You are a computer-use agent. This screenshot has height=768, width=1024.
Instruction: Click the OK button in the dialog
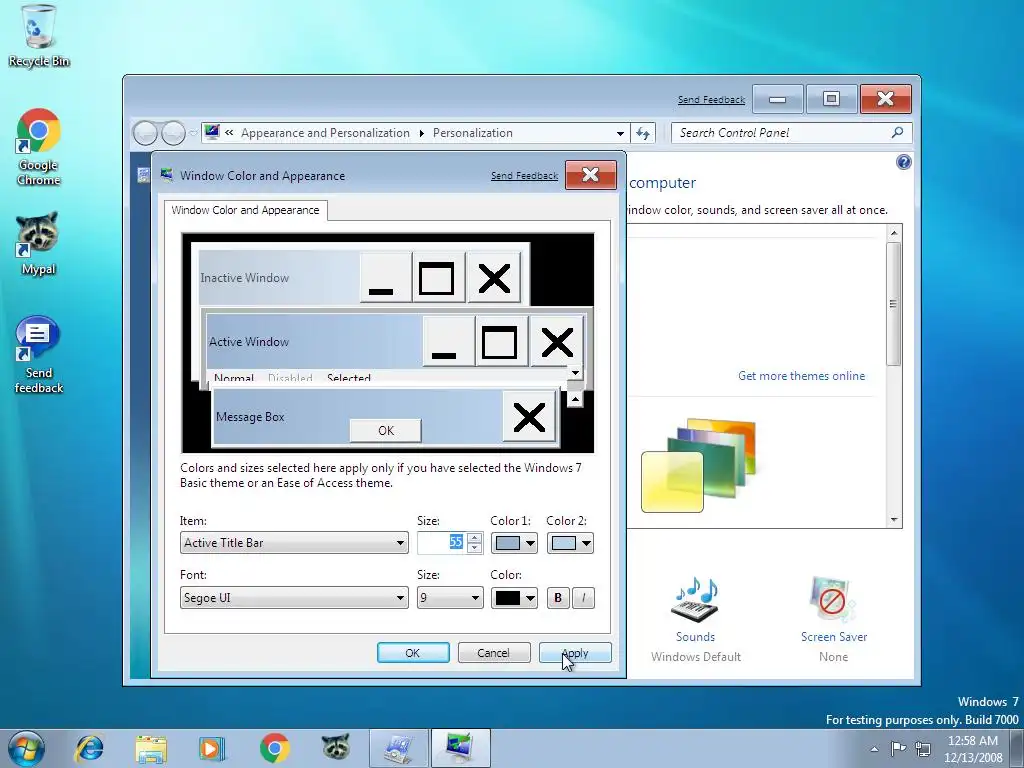pyautogui.click(x=413, y=652)
